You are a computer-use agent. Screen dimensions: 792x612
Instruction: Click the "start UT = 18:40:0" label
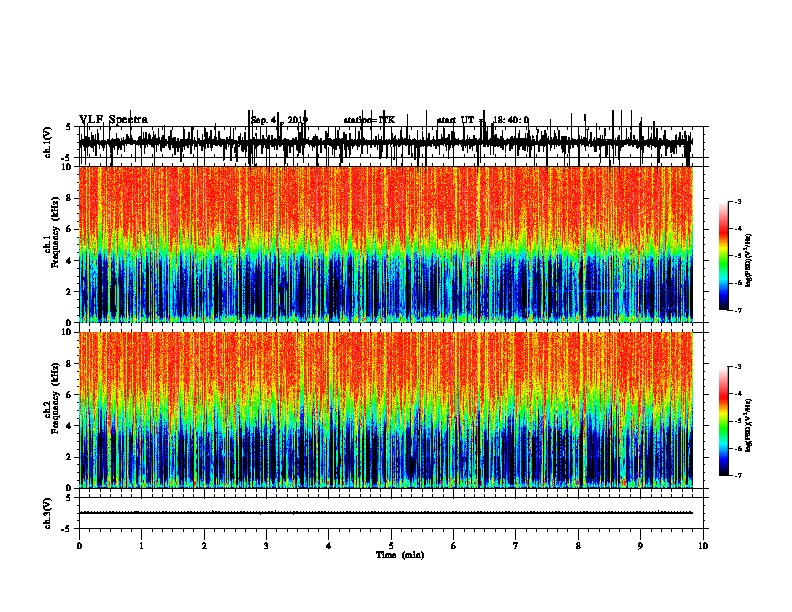483,120
